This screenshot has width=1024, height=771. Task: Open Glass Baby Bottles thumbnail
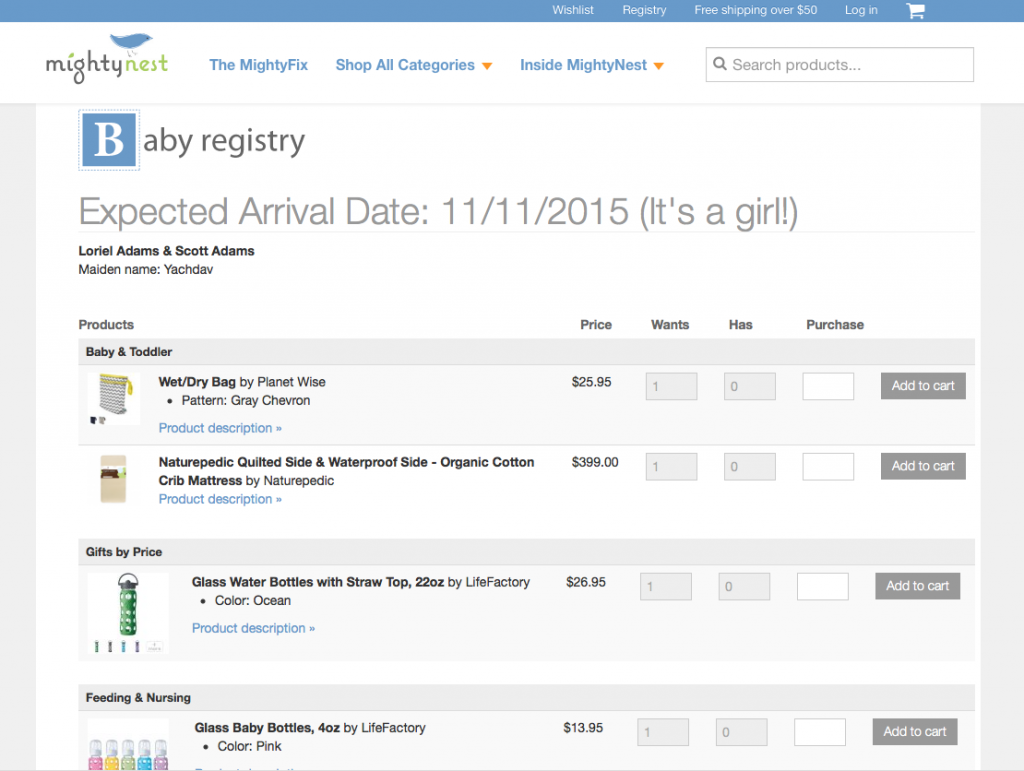coord(128,744)
